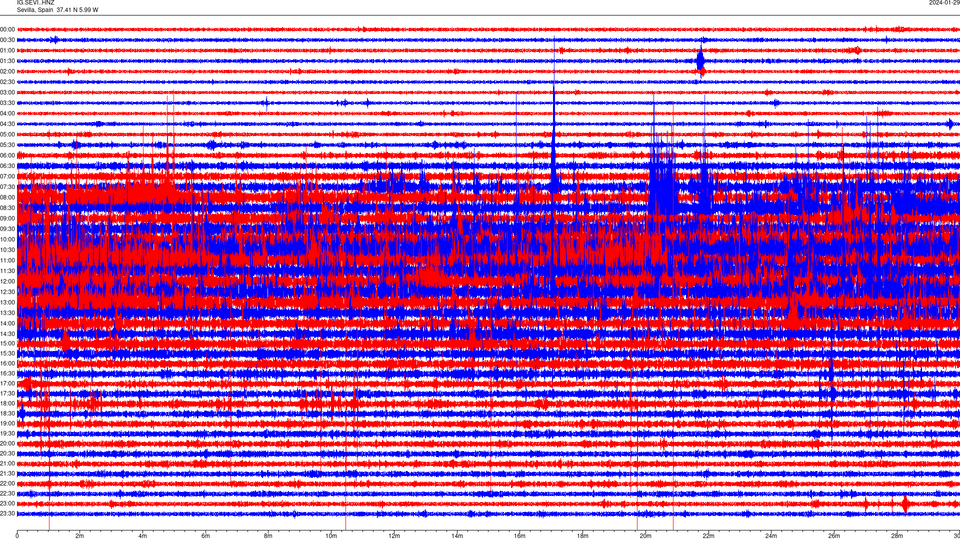Image resolution: width=960 pixels, height=540 pixels.
Task: Select the 16:30 time row label
Action: [x=7, y=373]
